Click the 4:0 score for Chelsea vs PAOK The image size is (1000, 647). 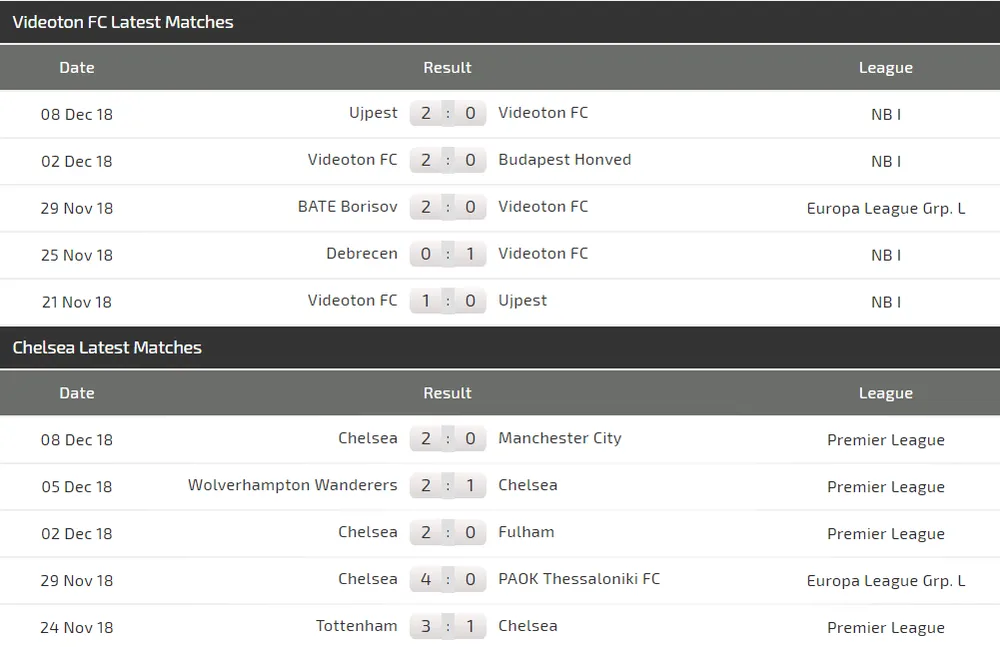coord(447,580)
